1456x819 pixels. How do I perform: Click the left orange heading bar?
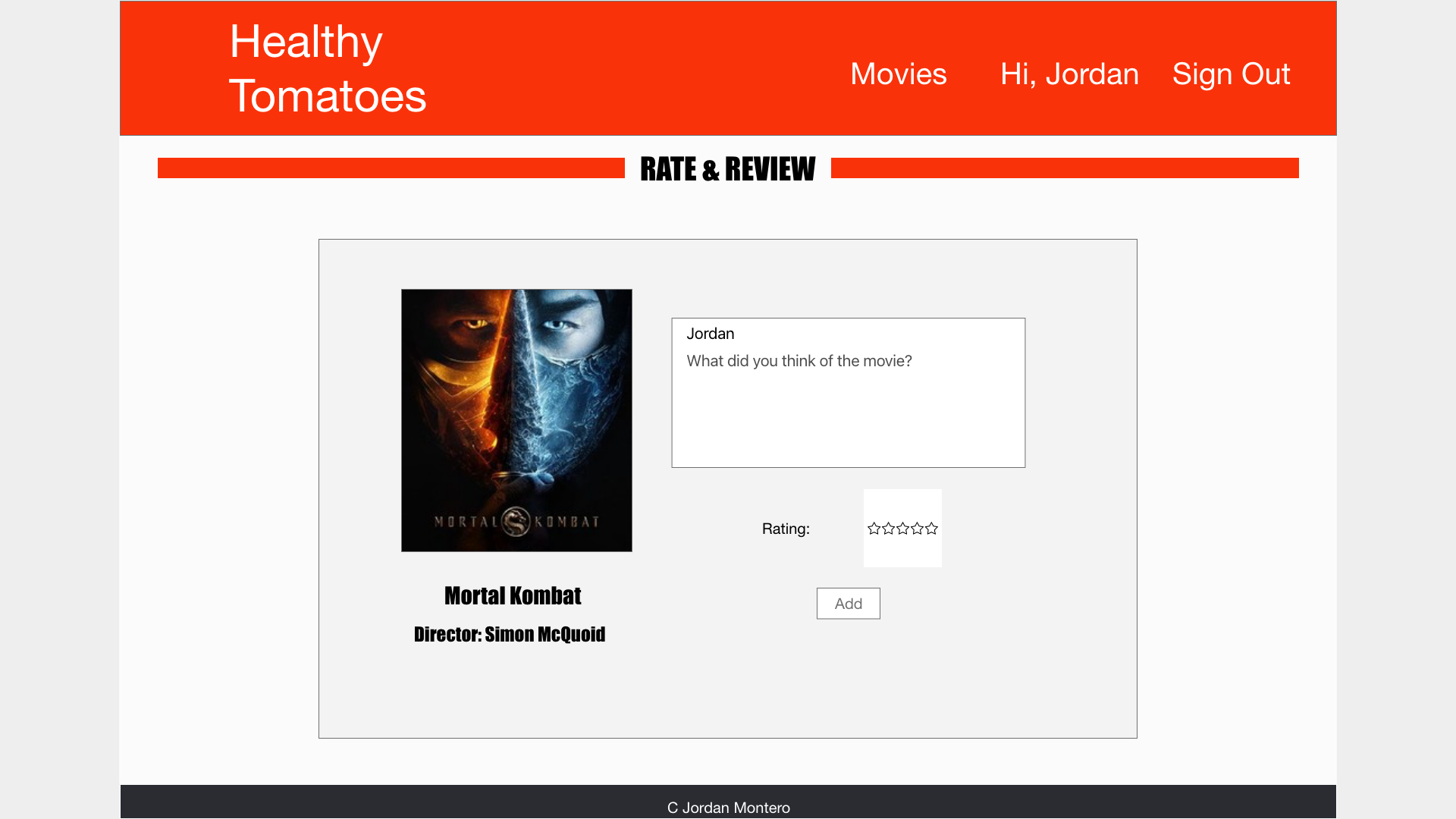coord(391,168)
